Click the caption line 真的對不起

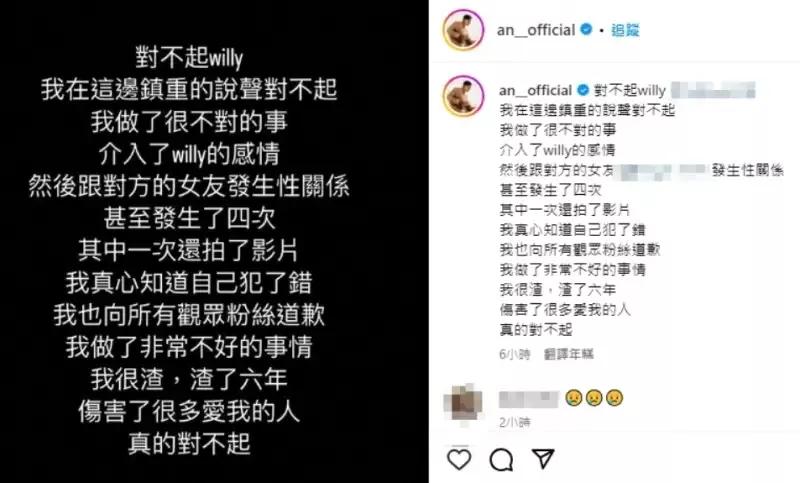point(536,329)
